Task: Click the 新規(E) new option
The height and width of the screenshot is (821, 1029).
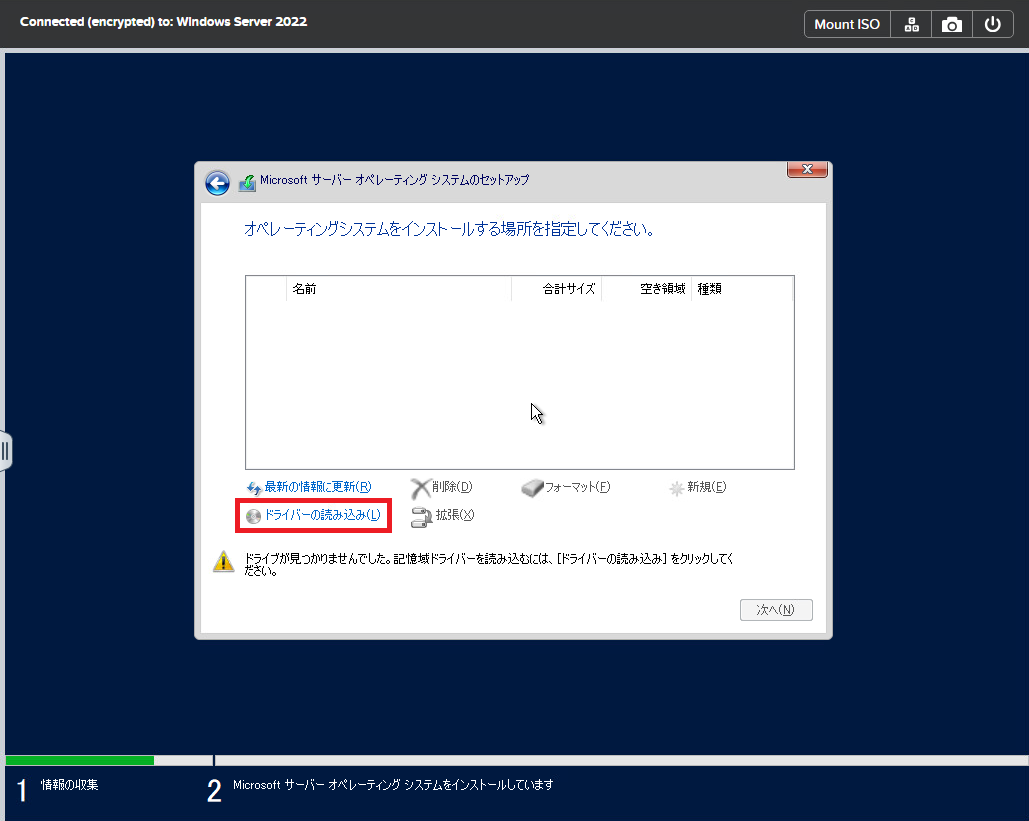Action: (698, 487)
